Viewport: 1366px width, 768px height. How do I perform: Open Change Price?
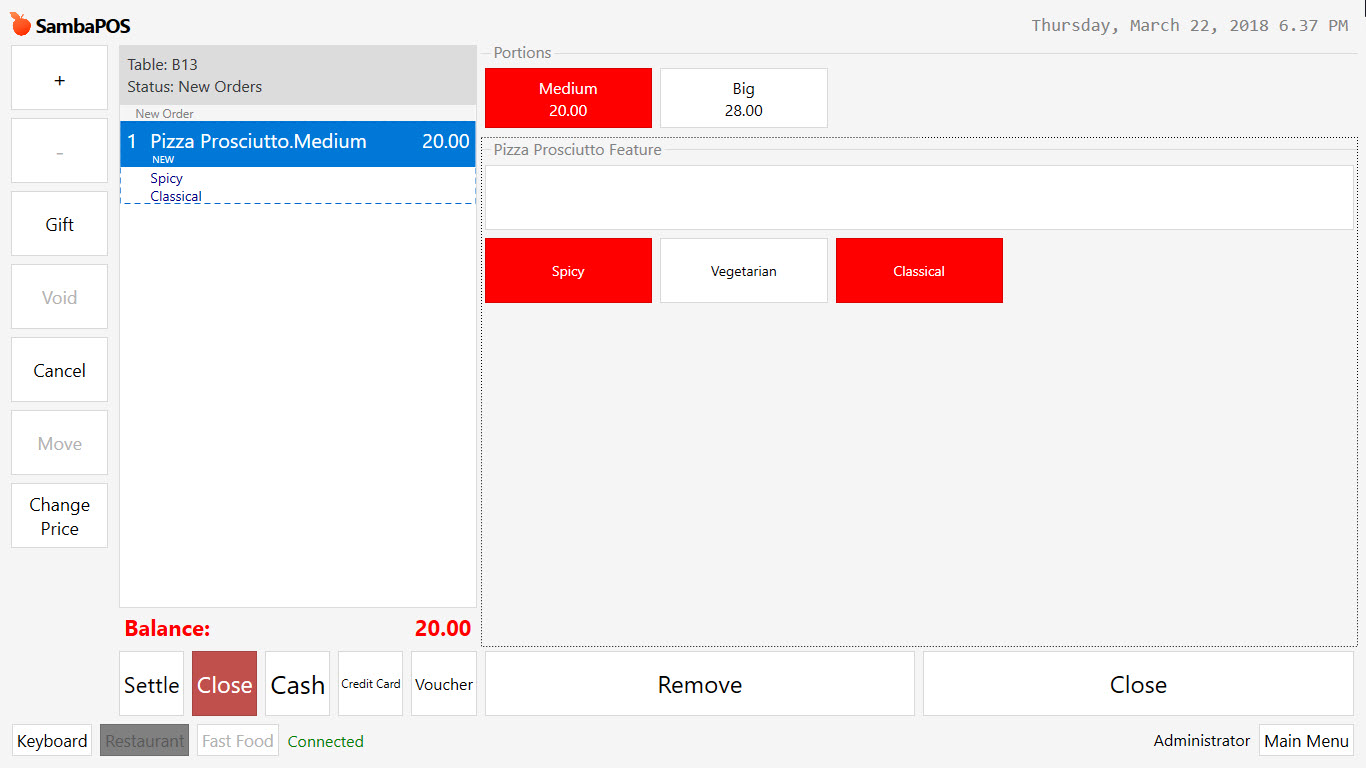[59, 515]
